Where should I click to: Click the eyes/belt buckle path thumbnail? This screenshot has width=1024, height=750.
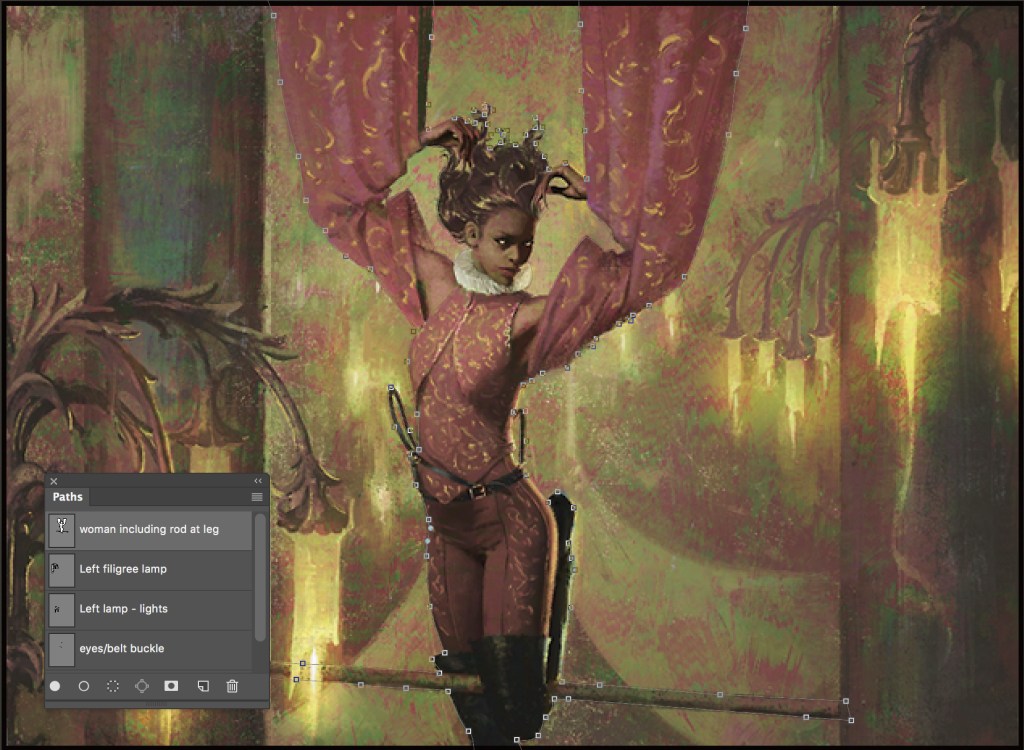61,649
